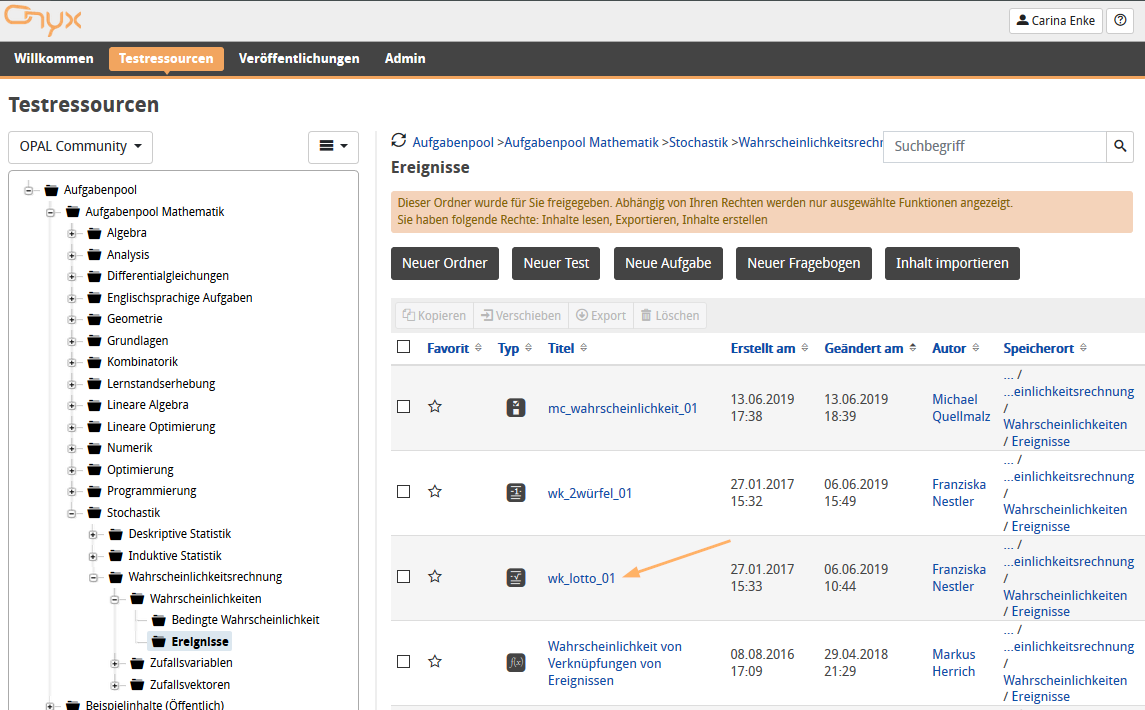This screenshot has height=710, width=1145.
Task: Check the box for mc_wahrscheinlichkeit_01
Action: point(403,407)
